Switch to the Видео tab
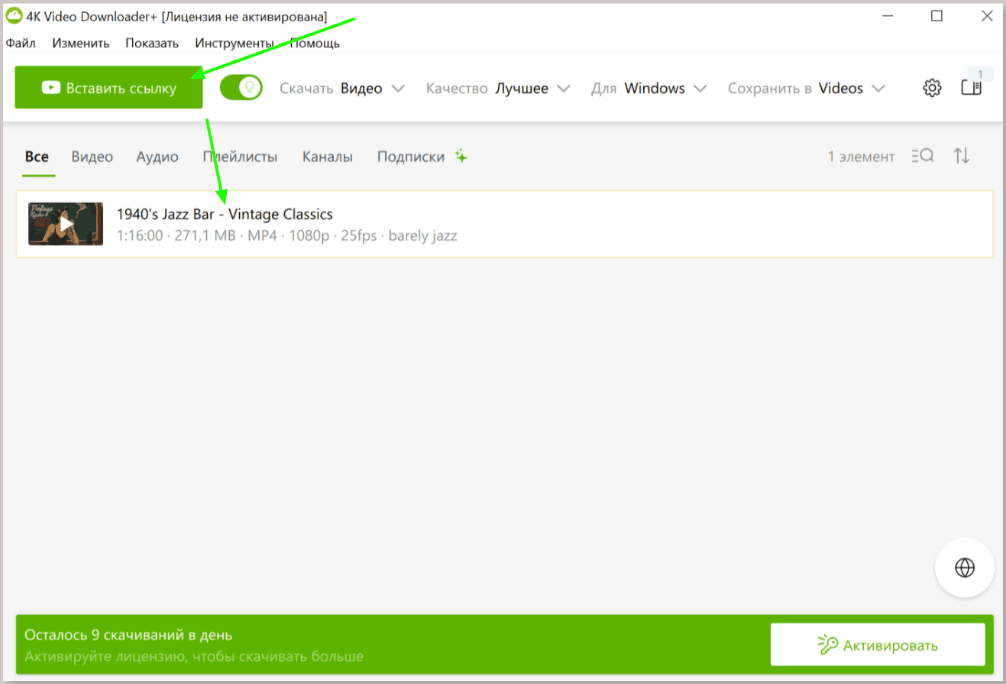 coord(92,157)
